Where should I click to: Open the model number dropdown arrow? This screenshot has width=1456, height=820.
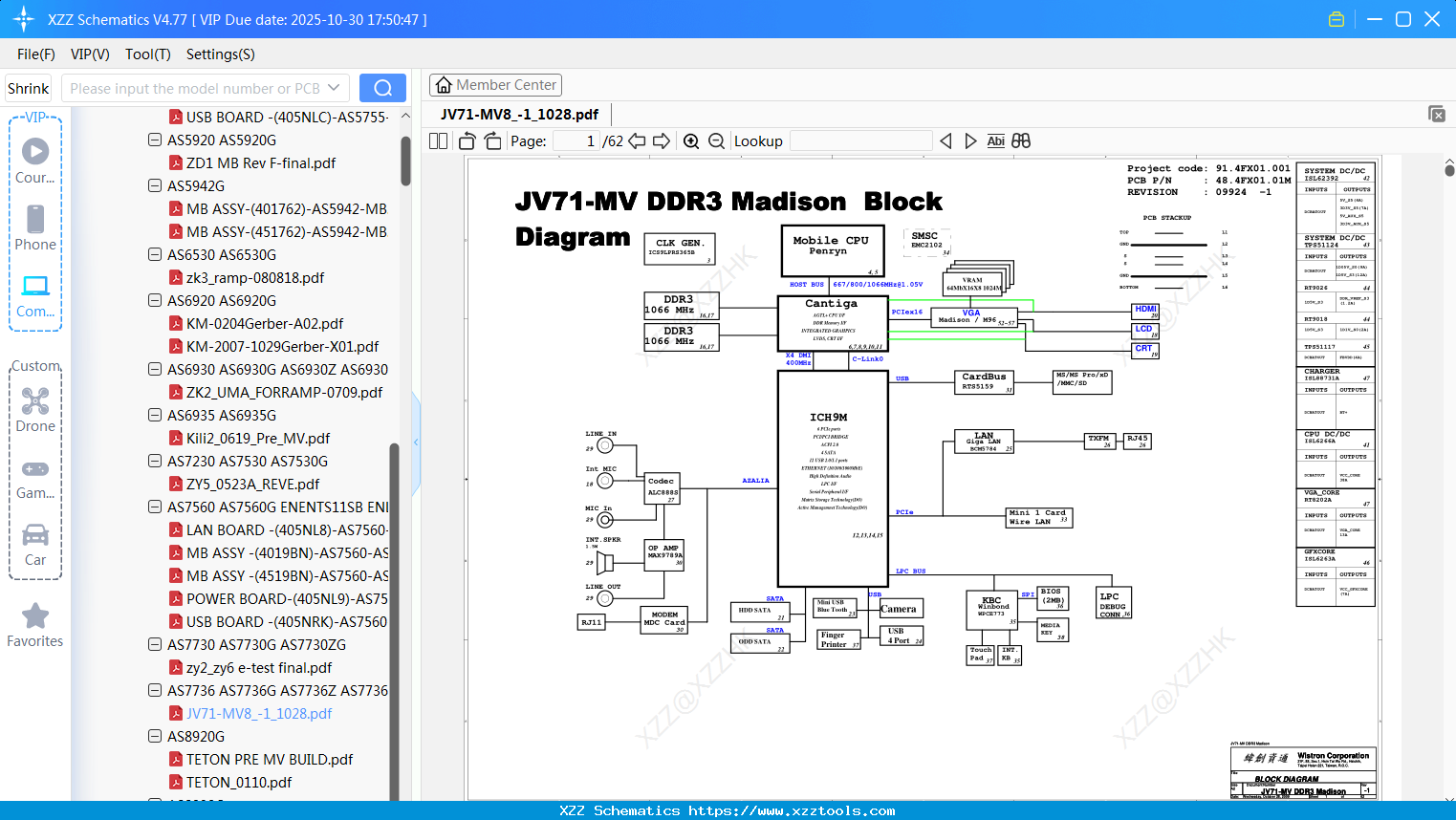click(x=334, y=88)
